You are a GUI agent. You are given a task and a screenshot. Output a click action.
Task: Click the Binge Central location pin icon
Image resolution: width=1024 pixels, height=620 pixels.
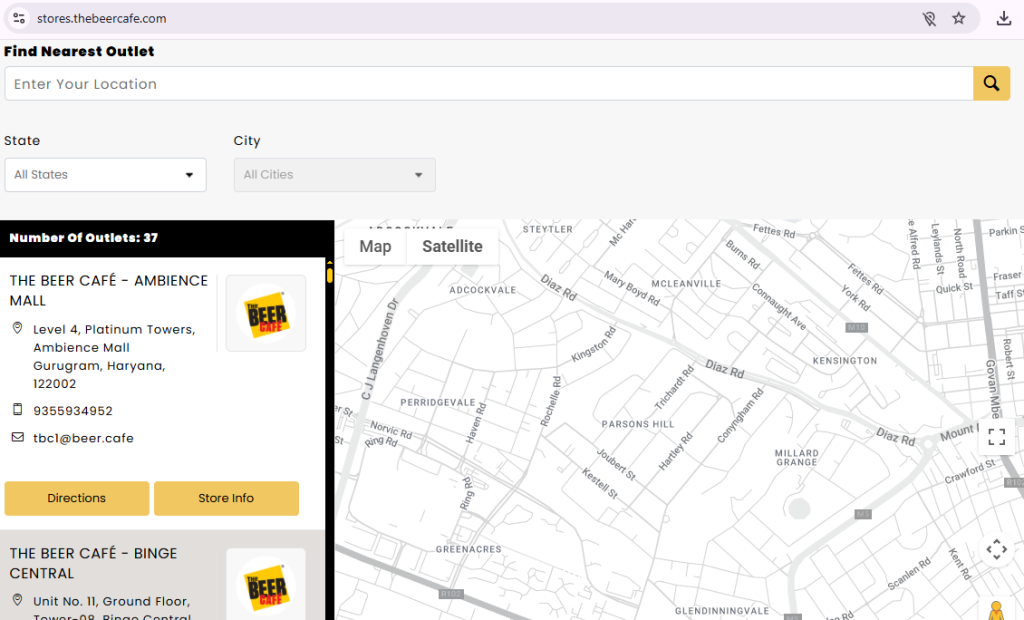click(x=18, y=600)
